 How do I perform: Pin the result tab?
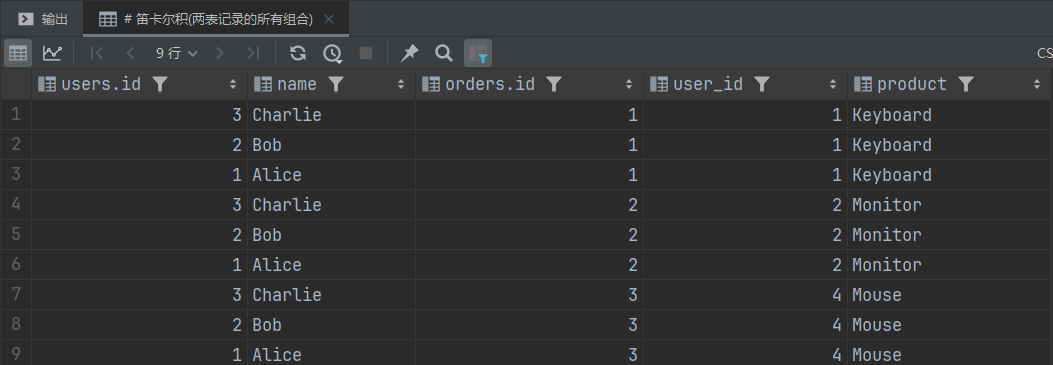410,53
